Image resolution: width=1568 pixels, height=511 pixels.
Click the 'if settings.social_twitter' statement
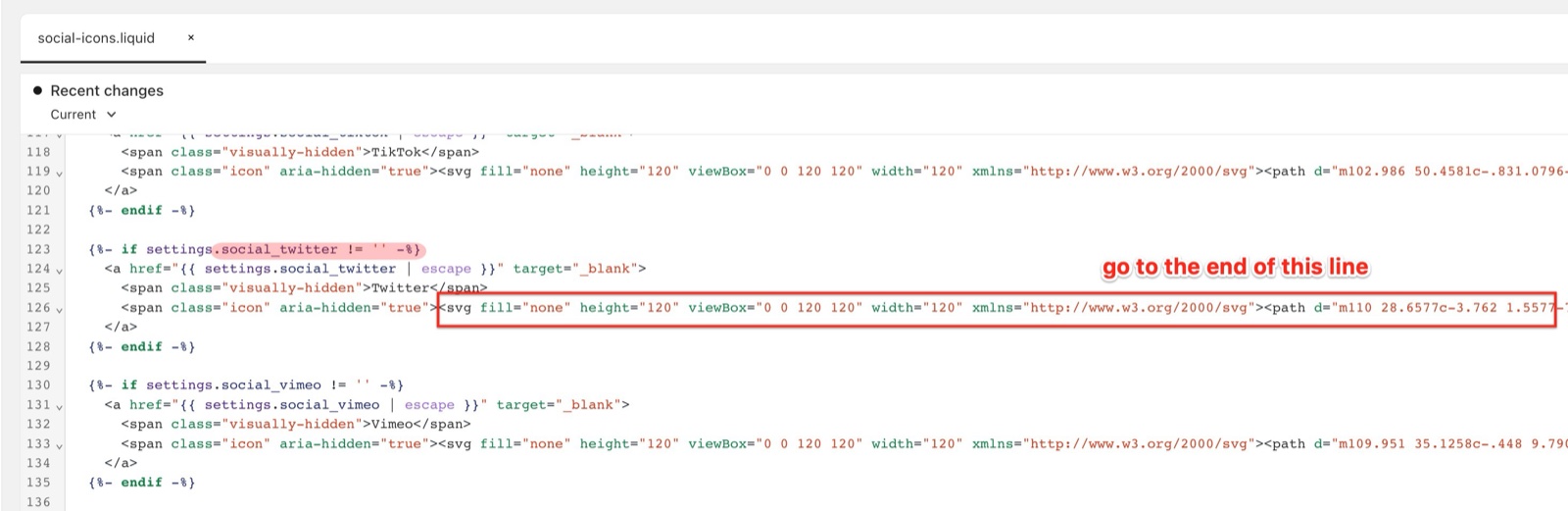(x=255, y=249)
